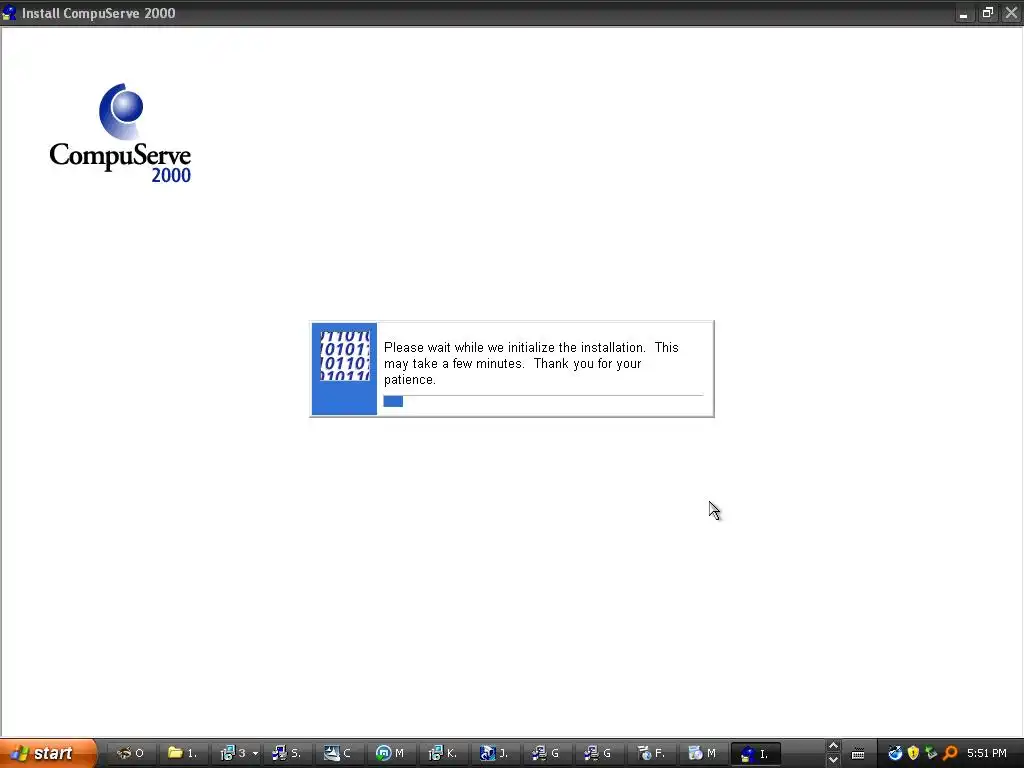The height and width of the screenshot is (768, 1024).
Task: Click the orange magnifier tray icon
Action: point(950,754)
